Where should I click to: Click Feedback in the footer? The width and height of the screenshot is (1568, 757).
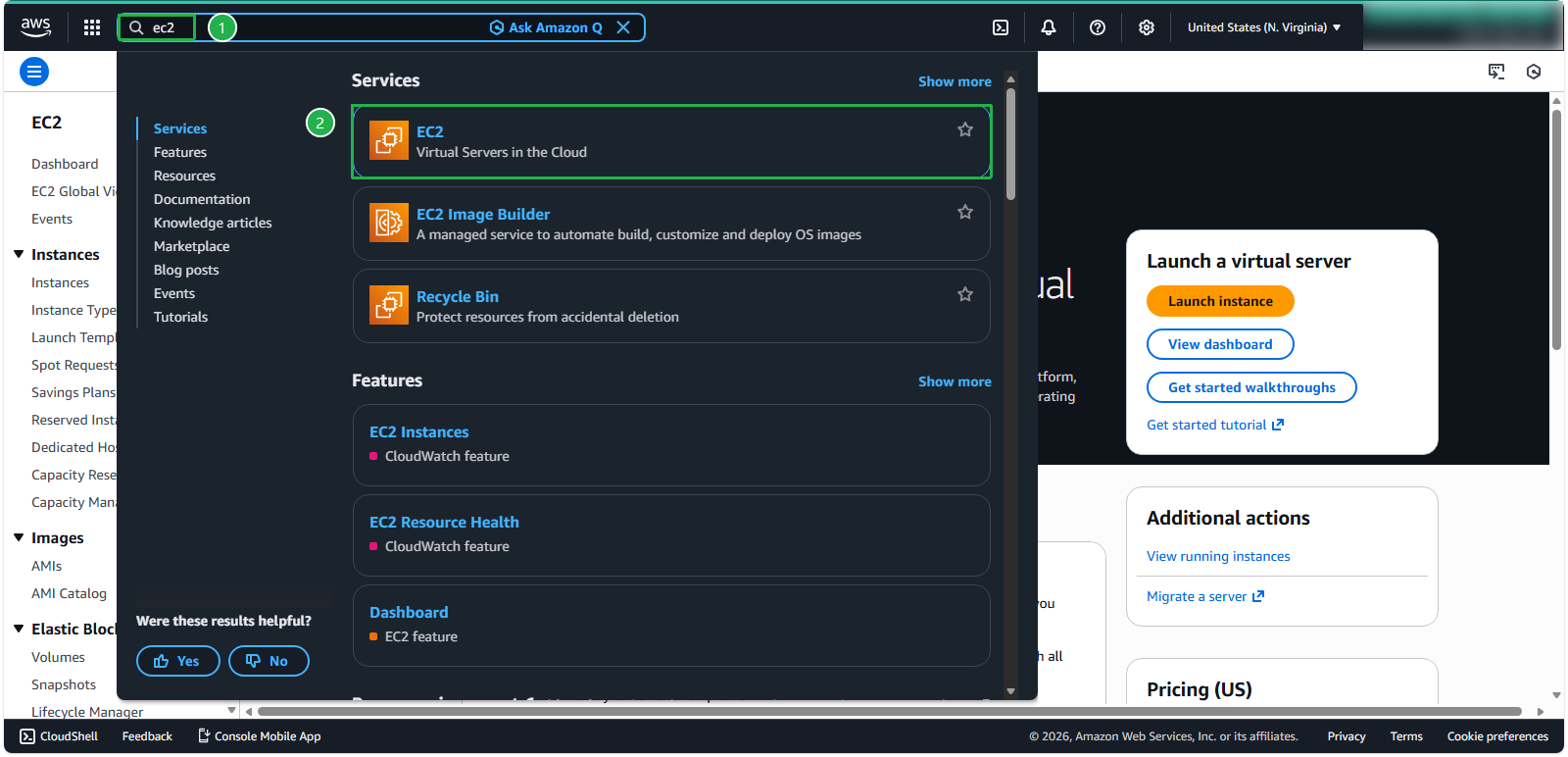click(147, 736)
